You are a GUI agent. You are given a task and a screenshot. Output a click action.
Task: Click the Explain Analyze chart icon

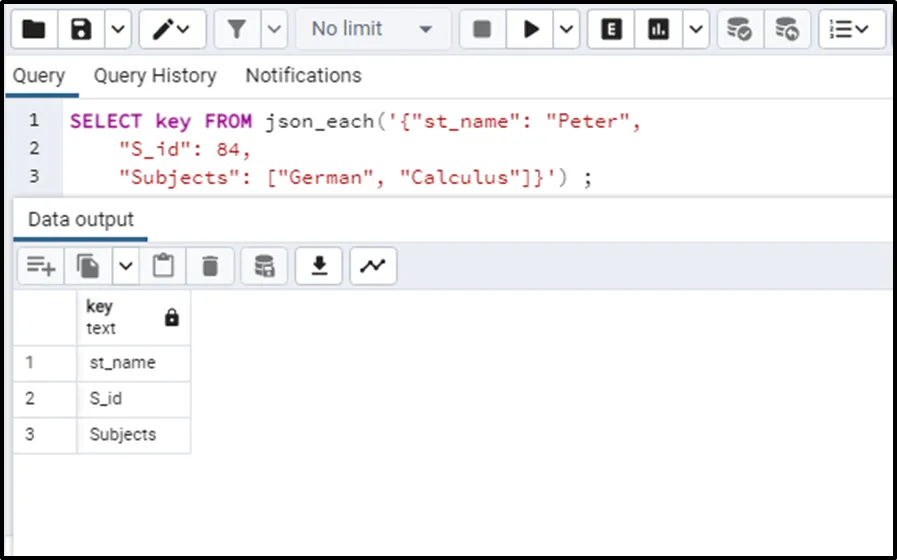point(658,29)
